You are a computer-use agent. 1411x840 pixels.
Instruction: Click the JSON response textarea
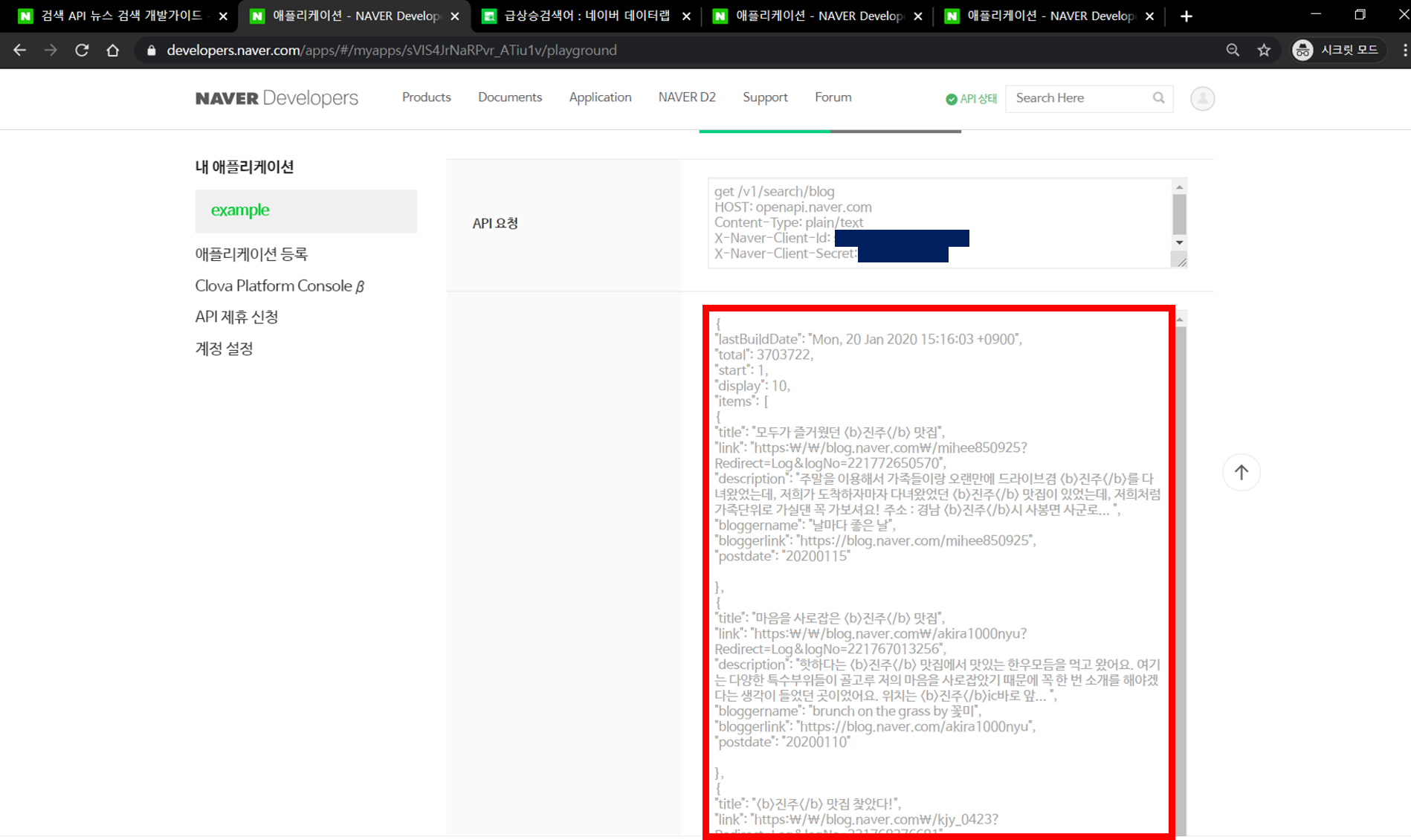(x=939, y=572)
